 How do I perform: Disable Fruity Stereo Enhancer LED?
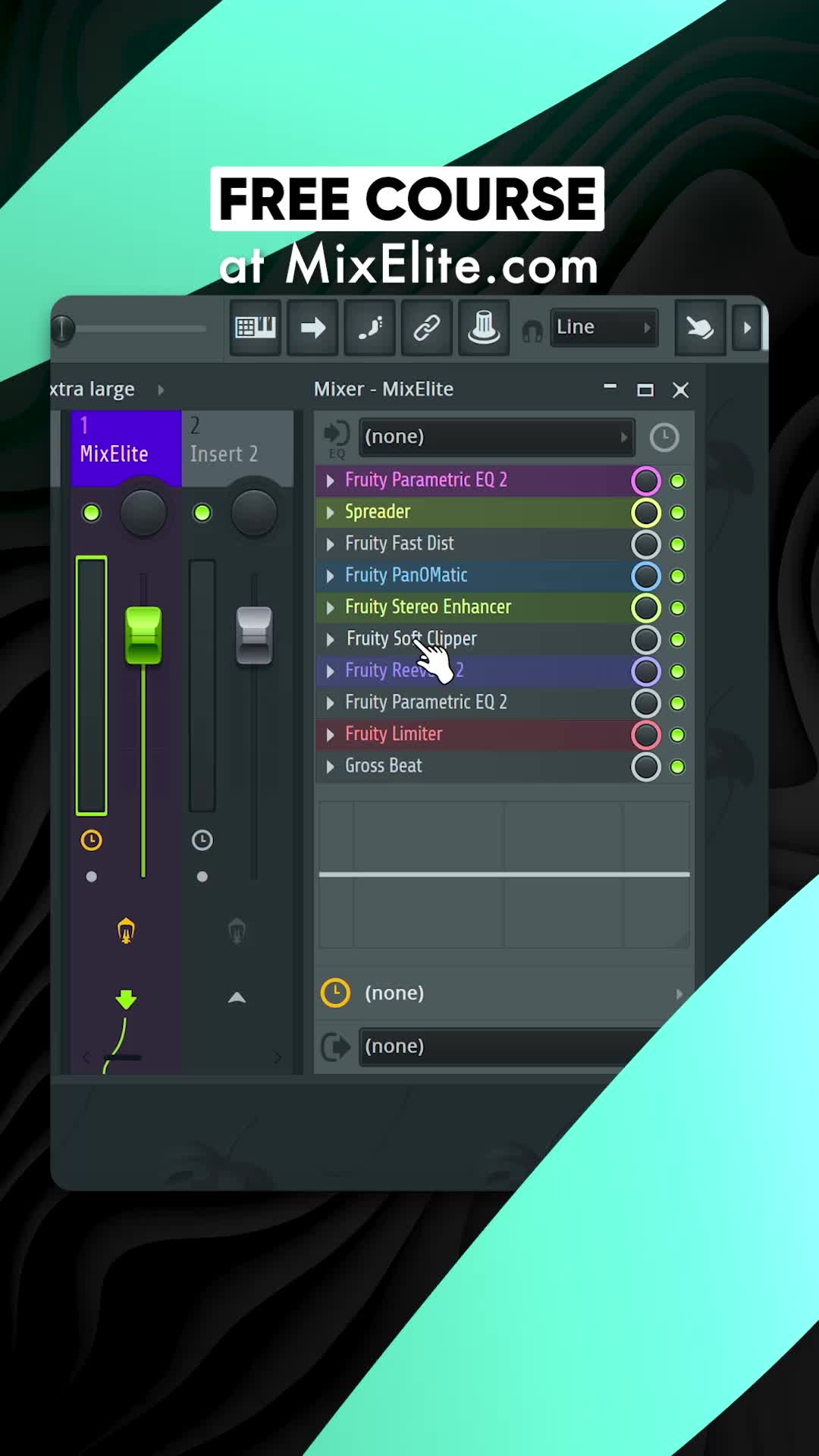[678, 608]
